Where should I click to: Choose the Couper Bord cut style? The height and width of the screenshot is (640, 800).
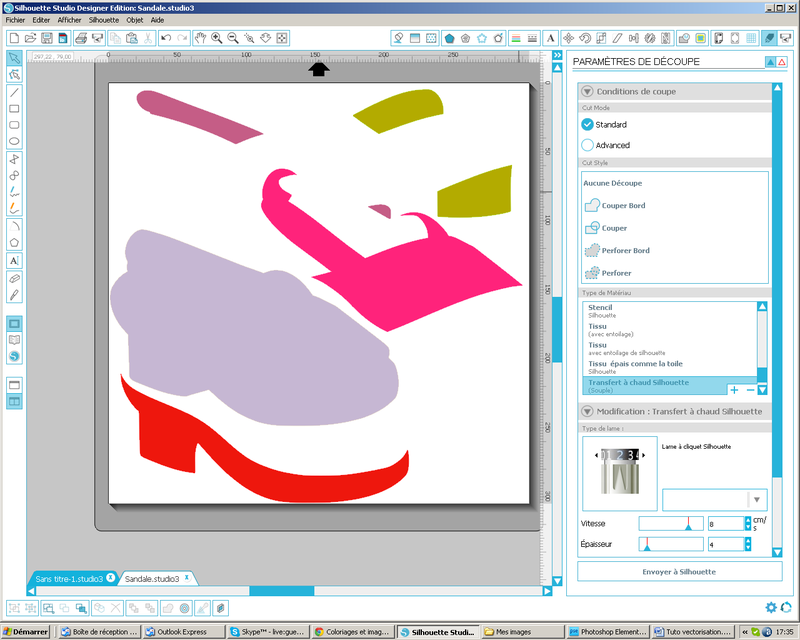click(623, 205)
